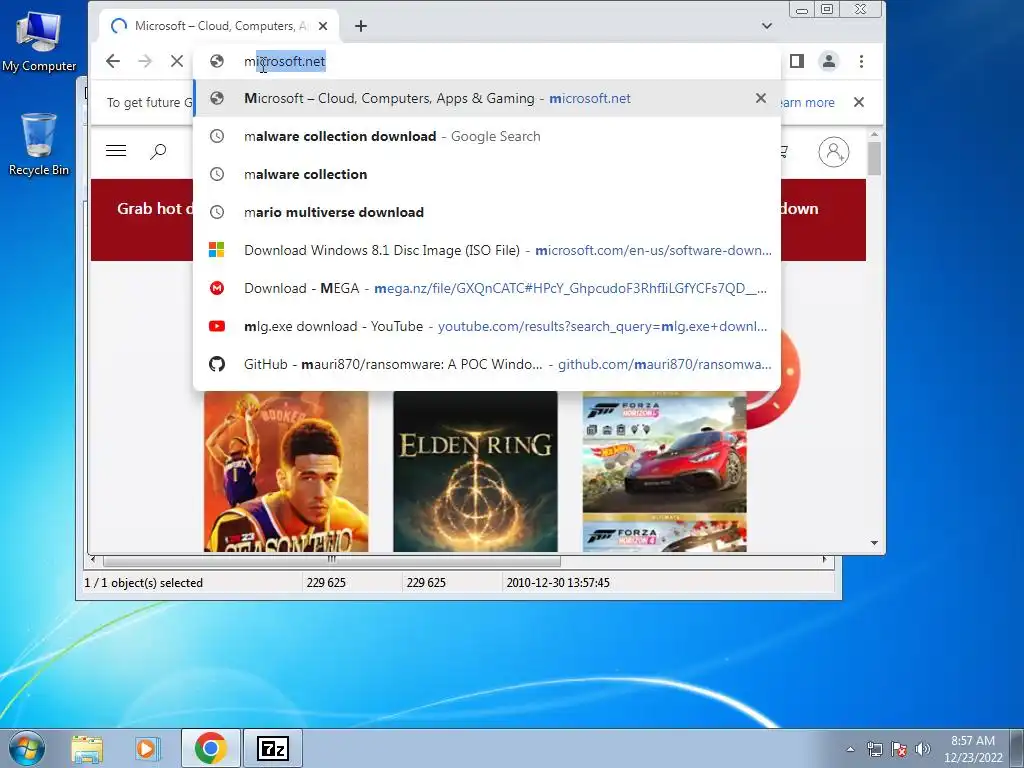Remove the microsoft.net suggestion with X

coord(761,98)
